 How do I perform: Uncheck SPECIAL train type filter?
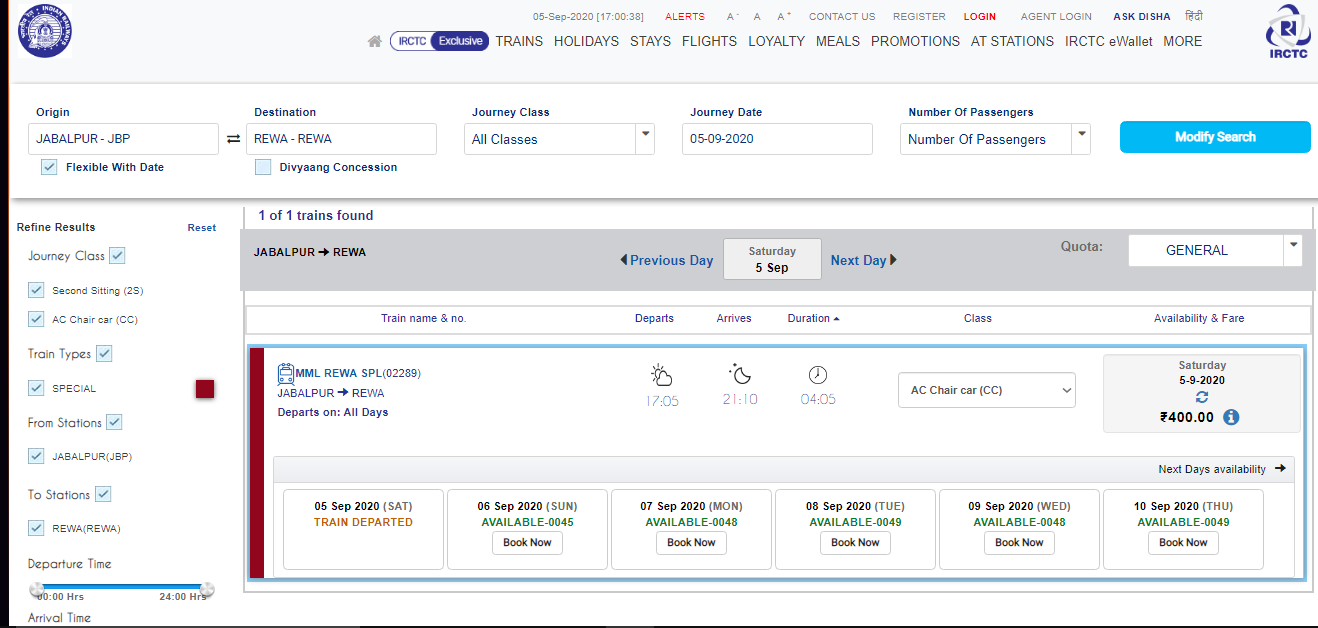[37, 388]
